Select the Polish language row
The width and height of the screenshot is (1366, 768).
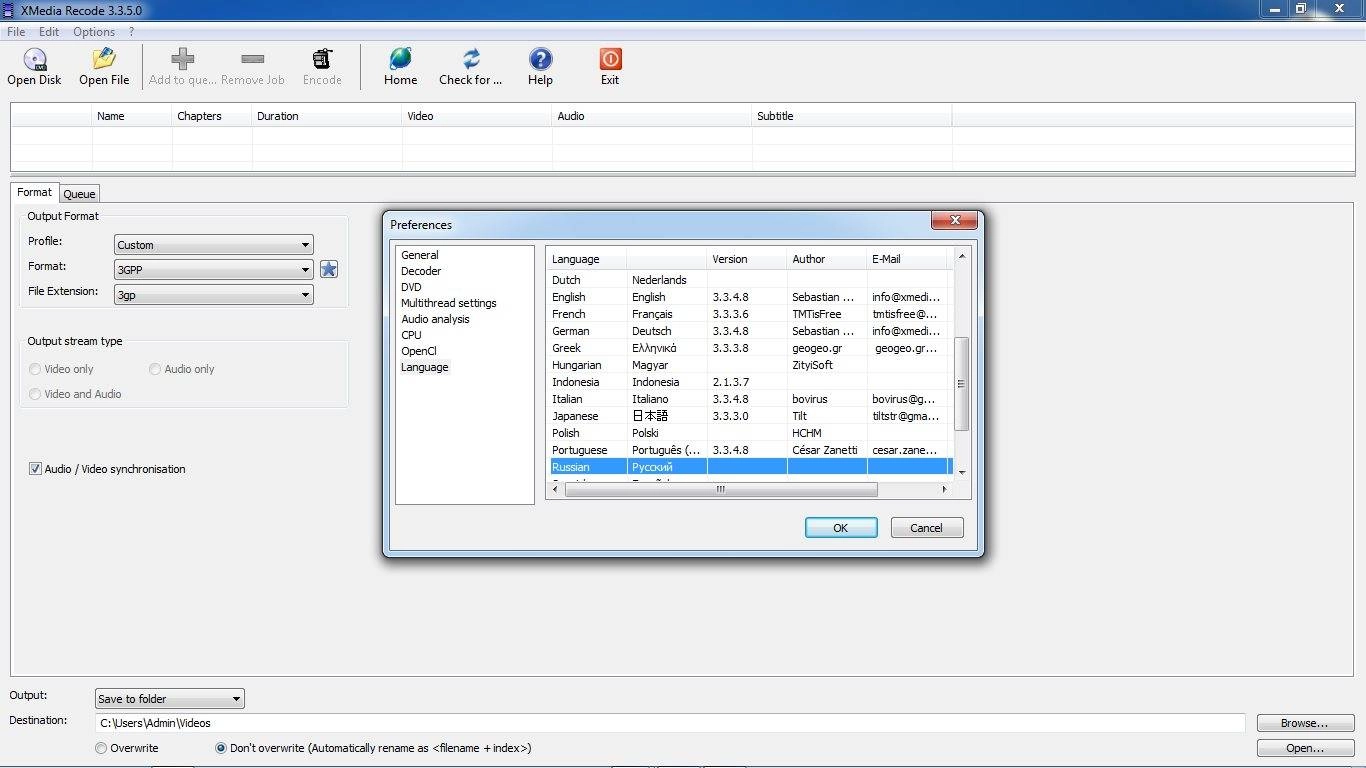click(750, 433)
